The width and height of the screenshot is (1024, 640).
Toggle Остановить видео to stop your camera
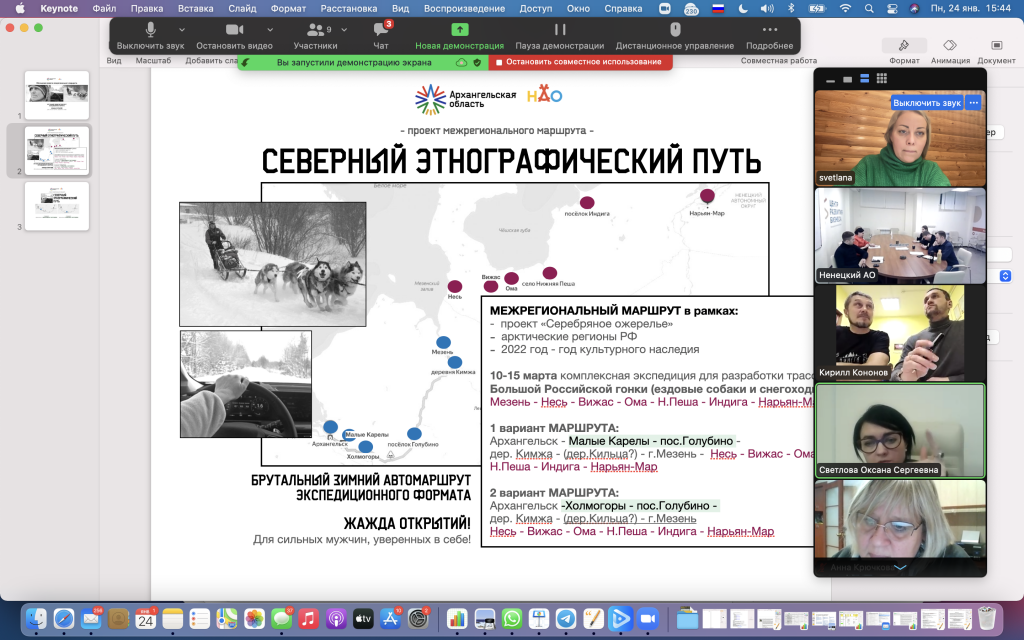234,38
